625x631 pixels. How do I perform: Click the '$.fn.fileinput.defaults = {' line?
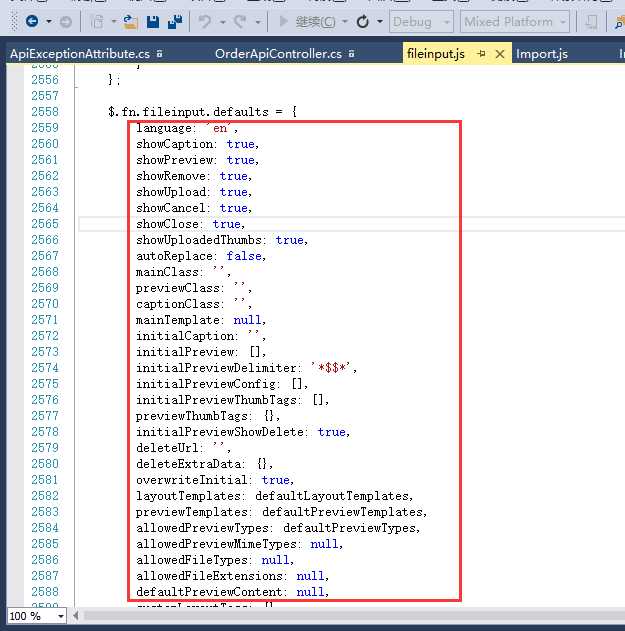click(x=202, y=112)
